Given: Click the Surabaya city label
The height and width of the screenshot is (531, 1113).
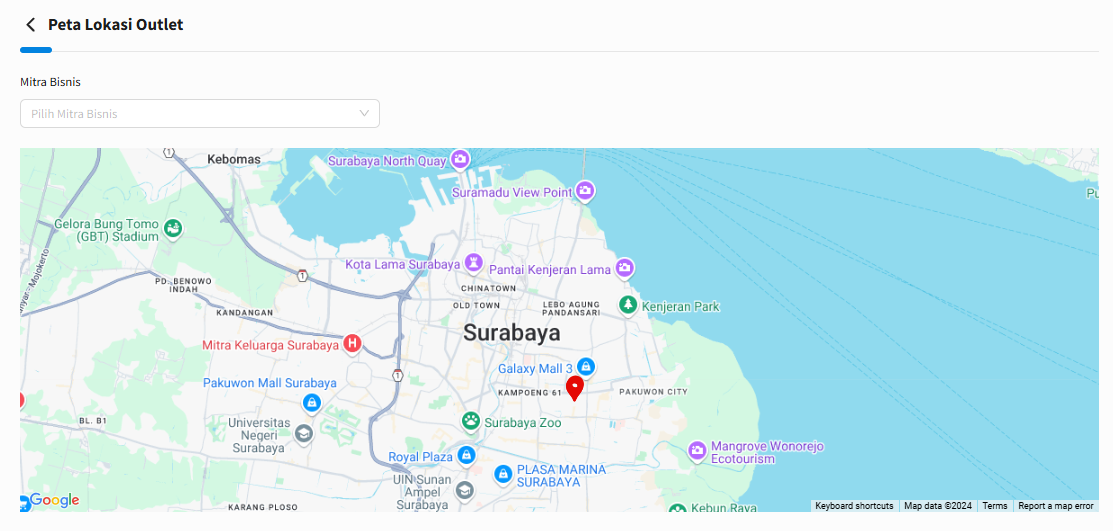Looking at the screenshot, I should coord(512,333).
